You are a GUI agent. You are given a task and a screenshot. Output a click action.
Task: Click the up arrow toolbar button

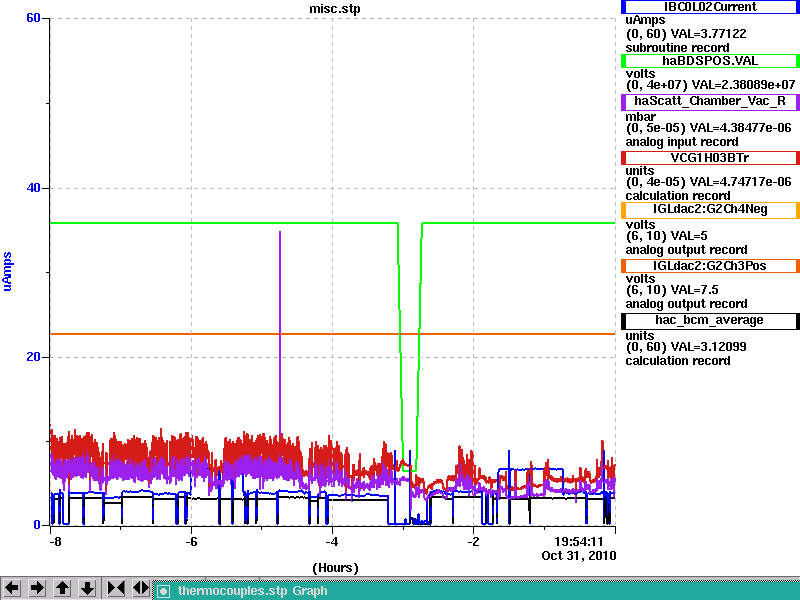point(62,588)
